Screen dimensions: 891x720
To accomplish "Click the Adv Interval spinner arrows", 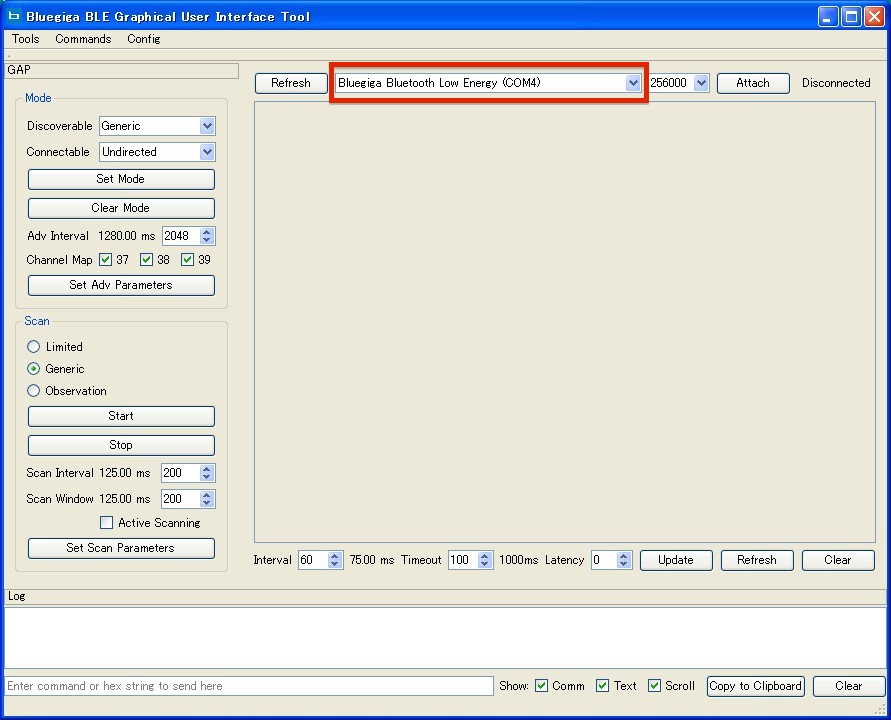I will tap(207, 236).
